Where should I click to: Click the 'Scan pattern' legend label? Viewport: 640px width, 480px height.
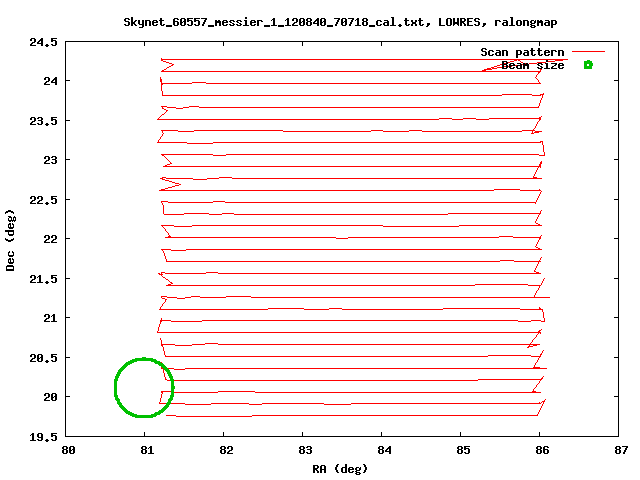(x=522, y=52)
